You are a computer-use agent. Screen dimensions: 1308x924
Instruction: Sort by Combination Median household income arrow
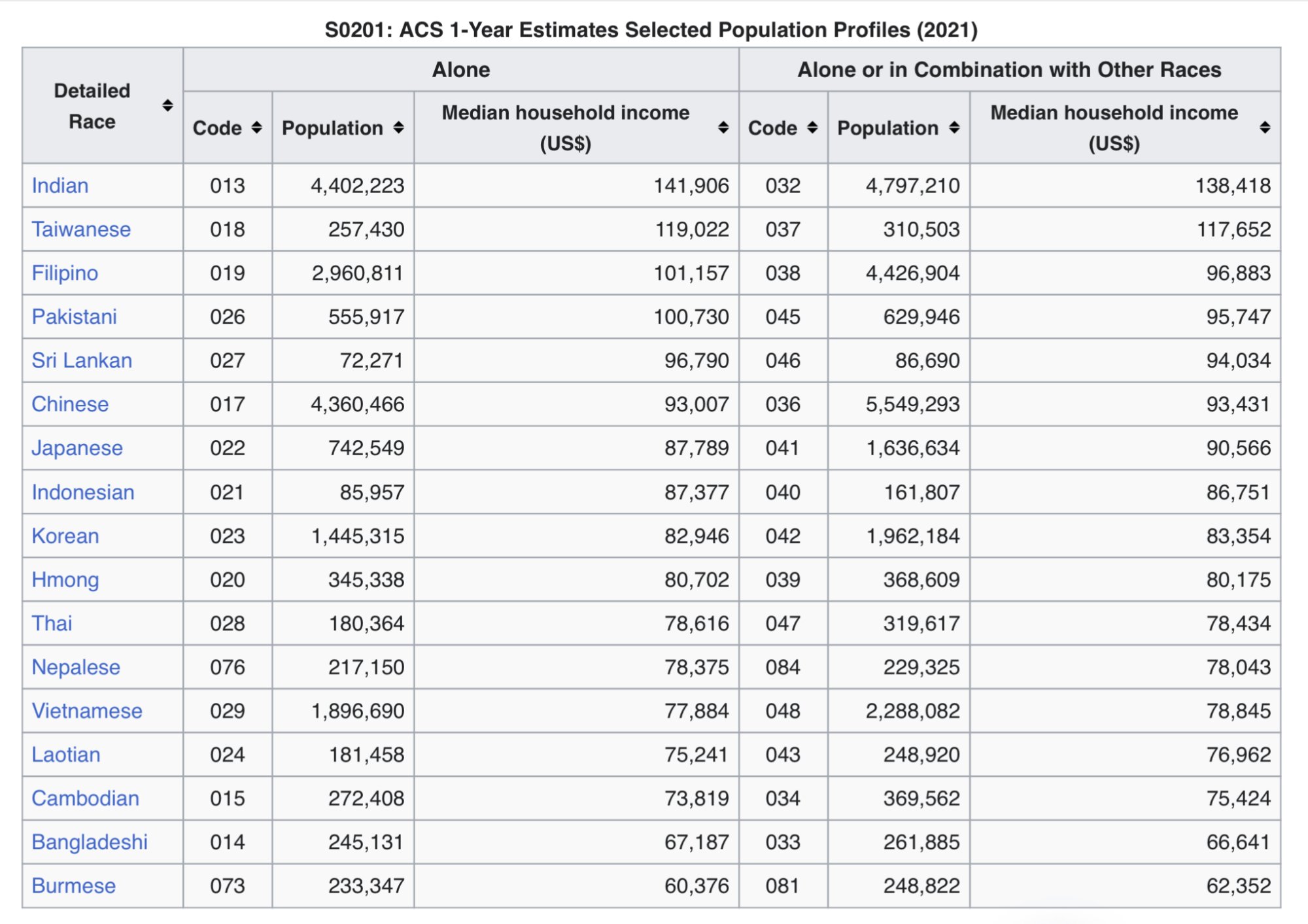tap(1265, 128)
